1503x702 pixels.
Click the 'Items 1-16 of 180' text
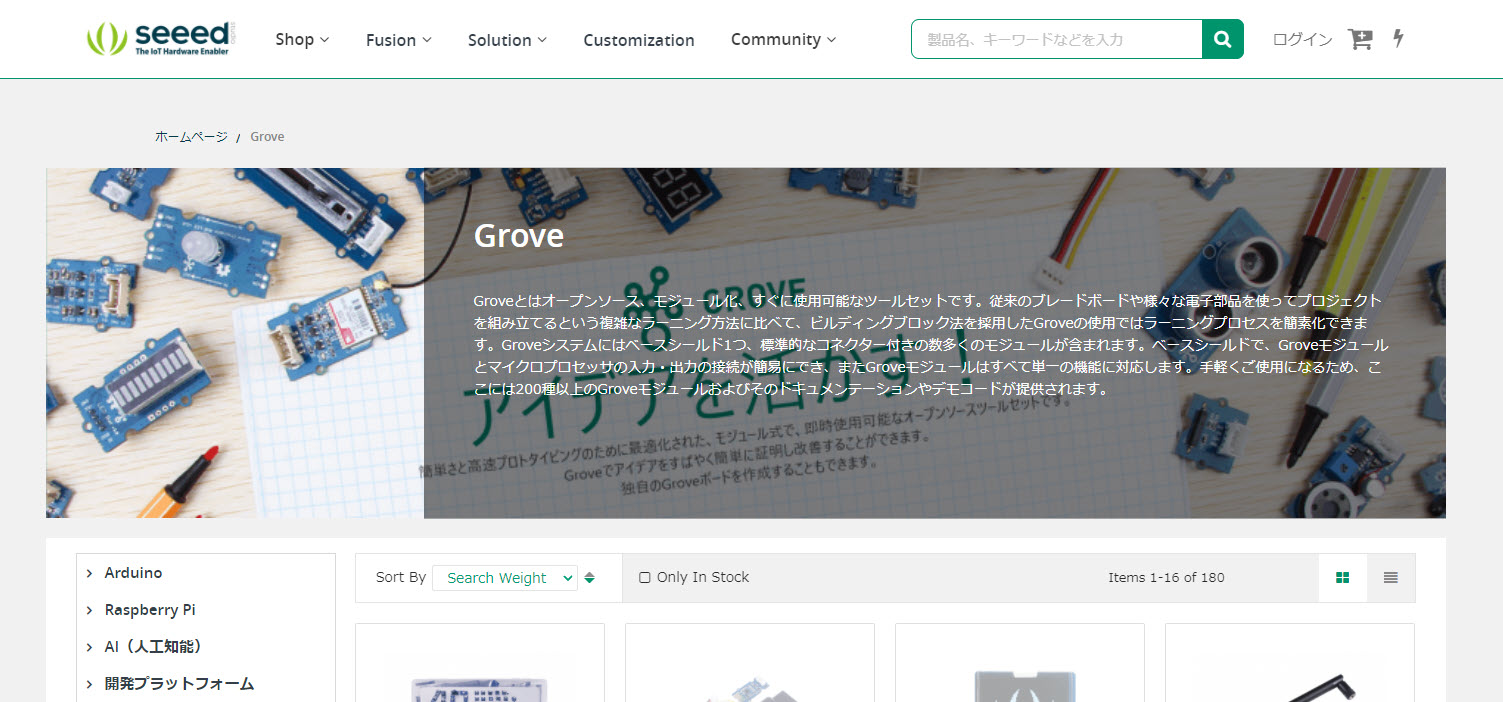pyautogui.click(x=1166, y=577)
